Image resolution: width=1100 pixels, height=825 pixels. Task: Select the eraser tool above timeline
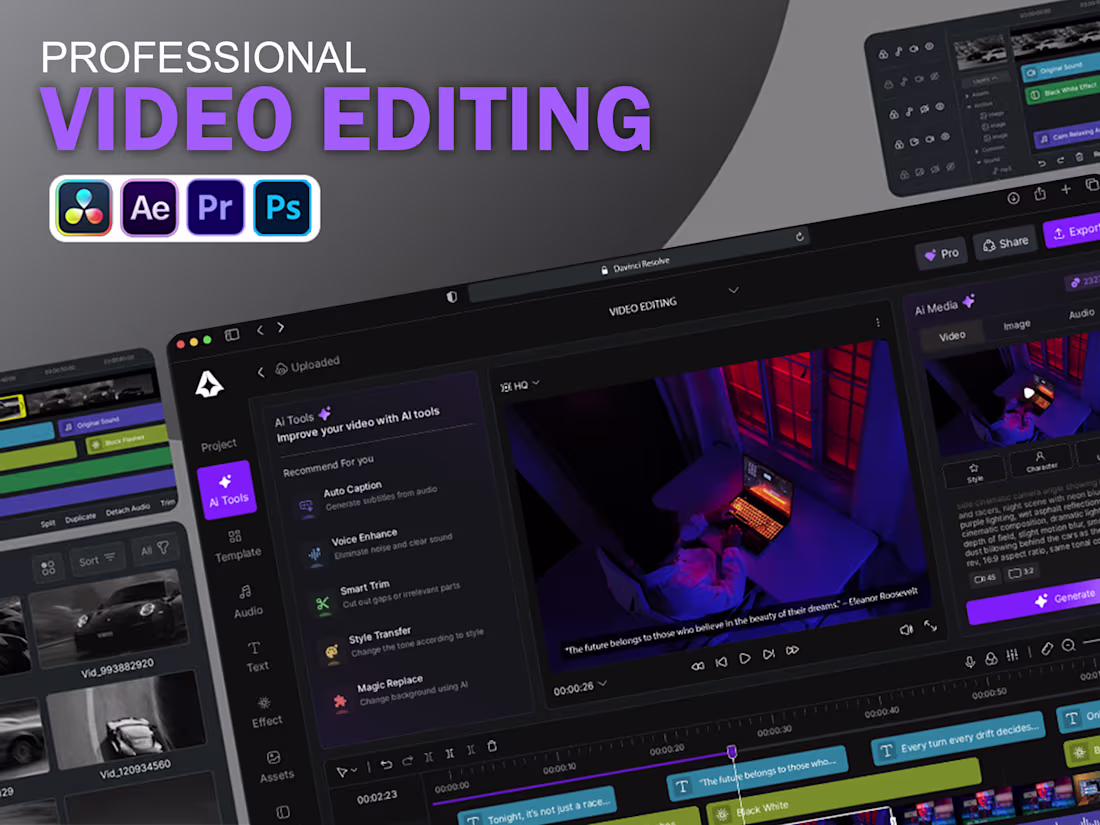coord(1047,649)
